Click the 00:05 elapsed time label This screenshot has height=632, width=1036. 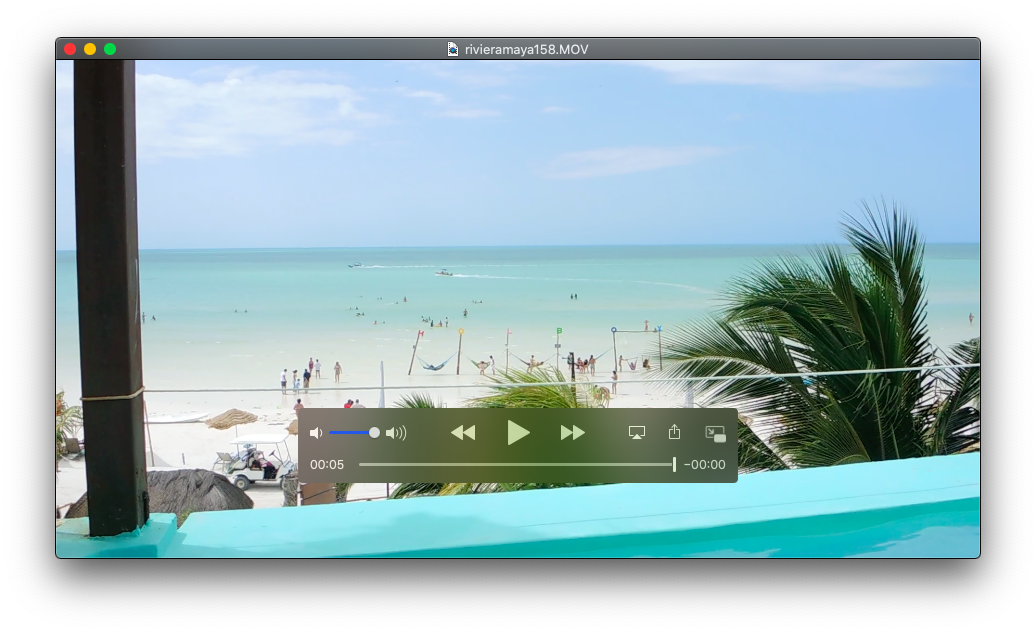click(327, 464)
